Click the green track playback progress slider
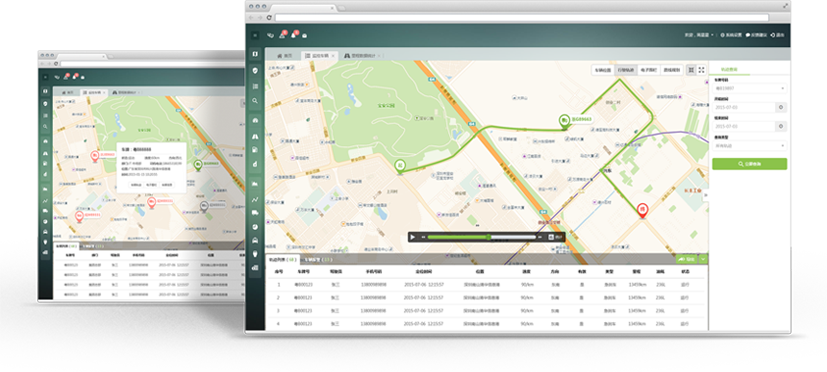This screenshot has height=372, width=827. click(482, 237)
